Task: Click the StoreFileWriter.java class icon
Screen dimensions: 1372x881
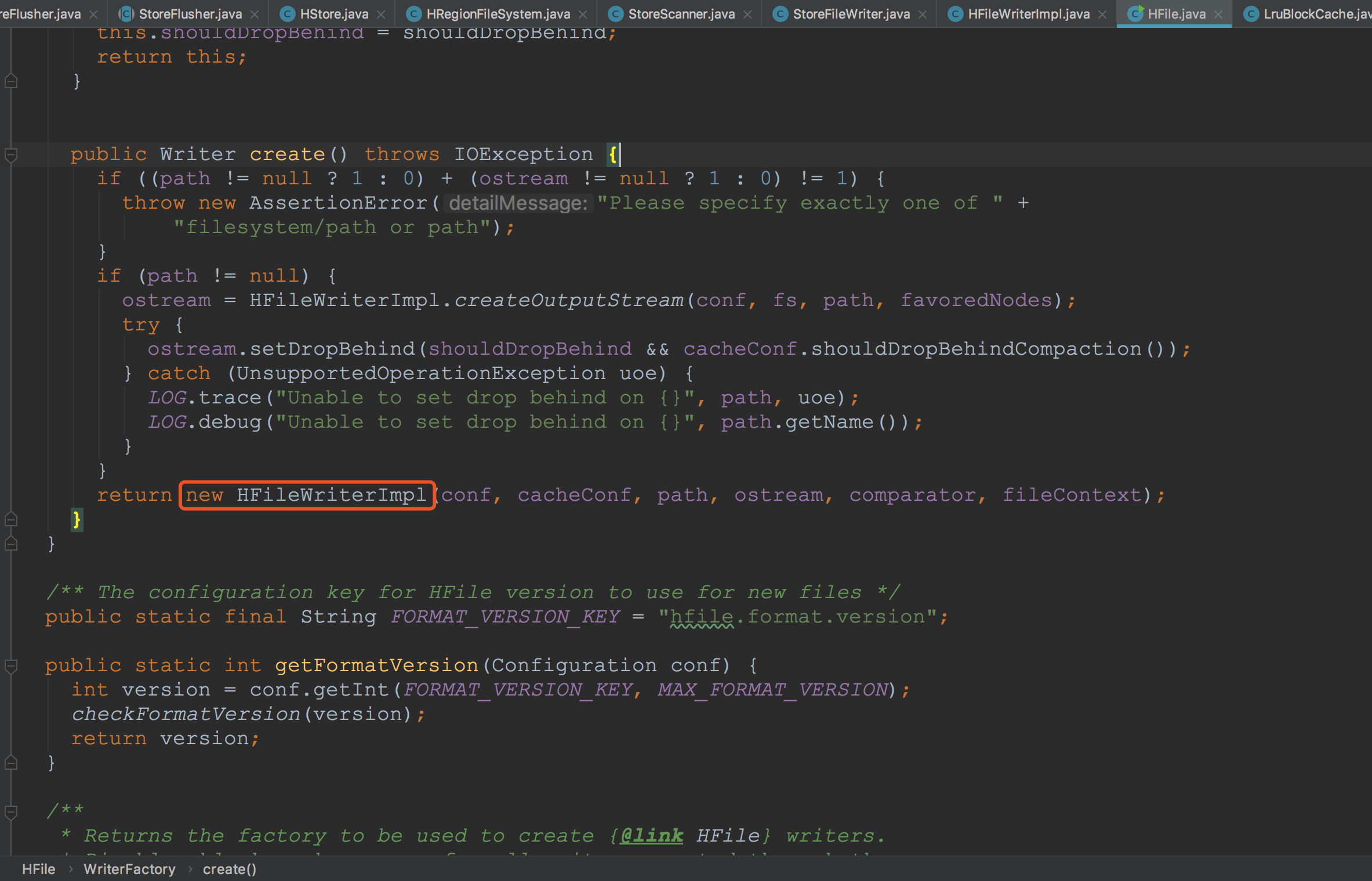Action: coord(780,14)
